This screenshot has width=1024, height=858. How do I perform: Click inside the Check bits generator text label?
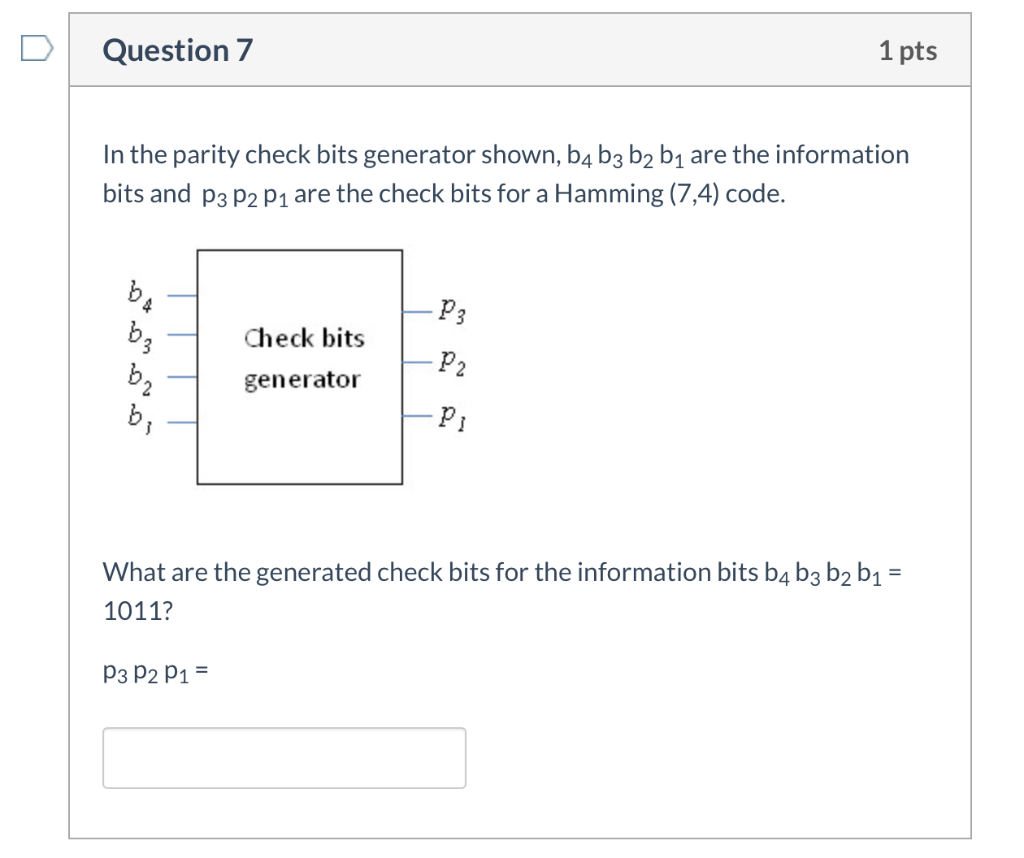(301, 358)
